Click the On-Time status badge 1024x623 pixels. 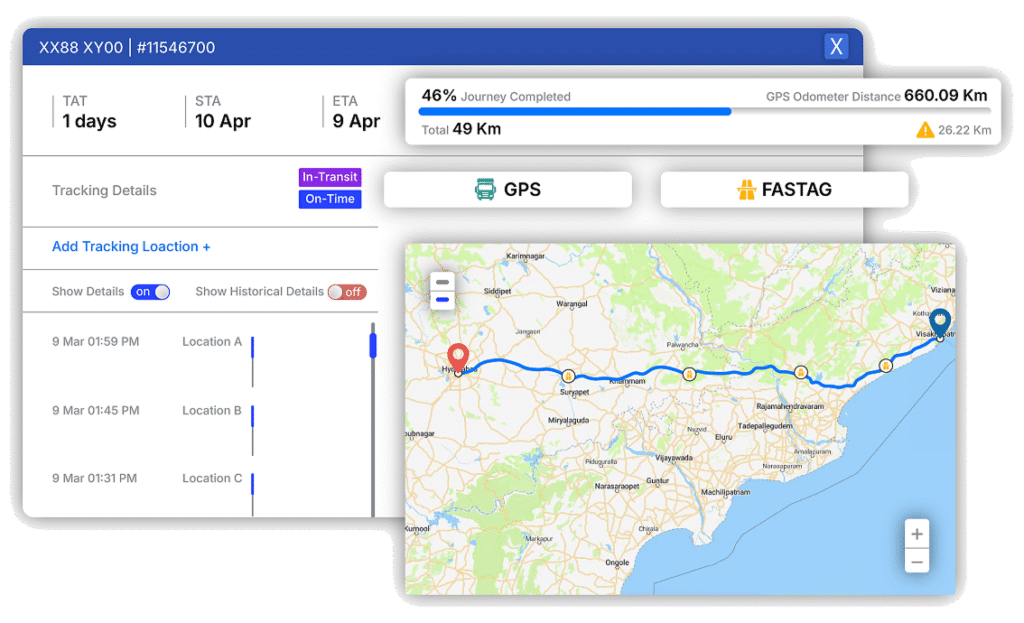pos(330,199)
